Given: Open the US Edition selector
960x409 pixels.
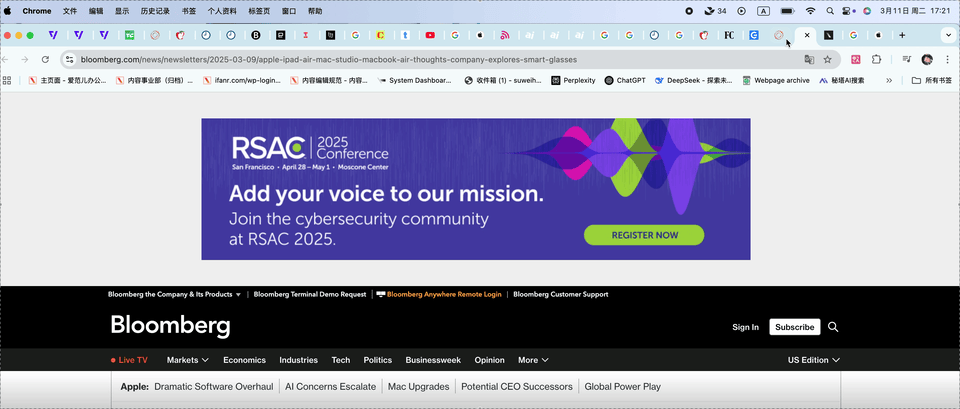Looking at the screenshot, I should point(813,360).
